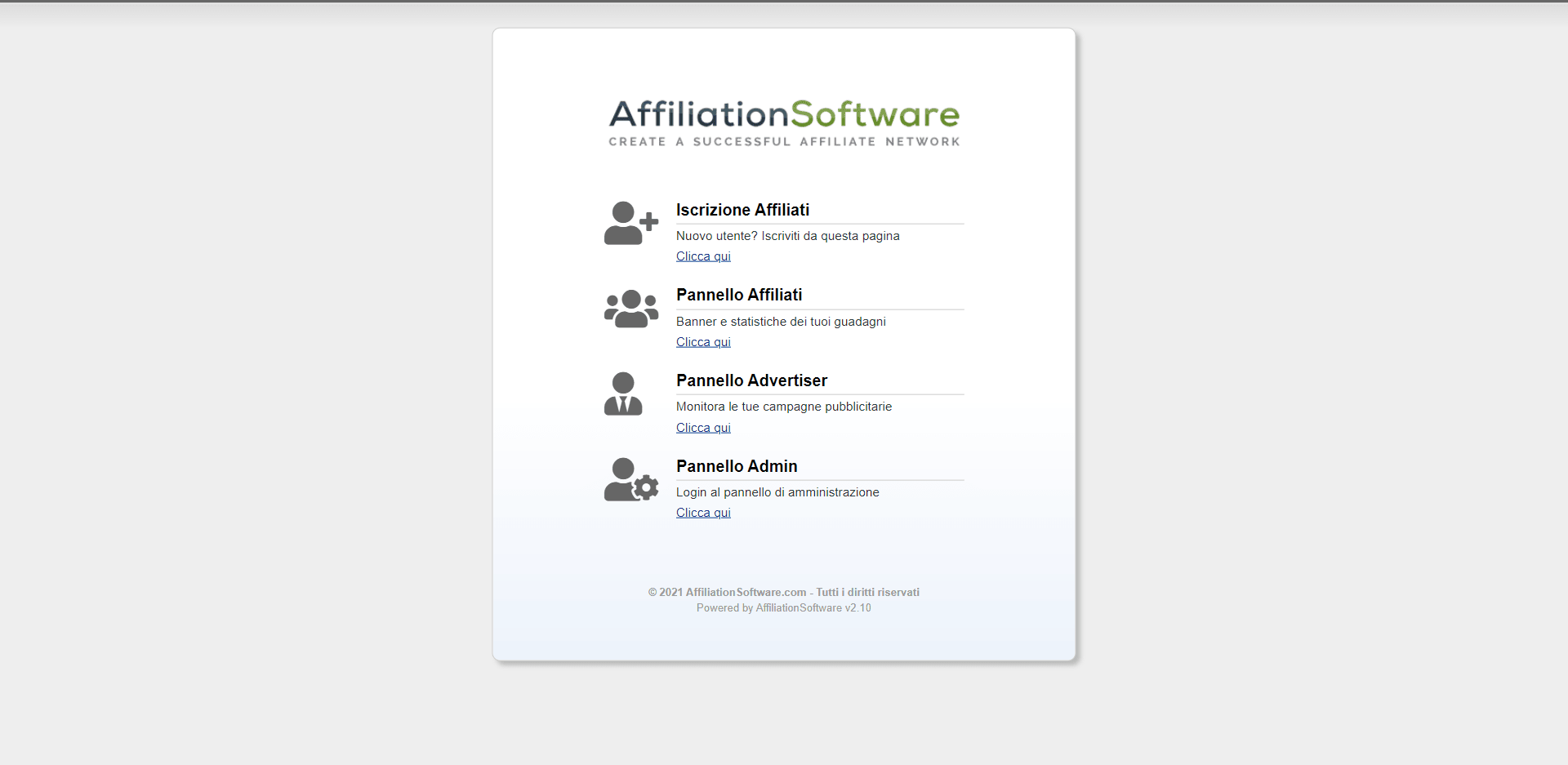1568x765 pixels.
Task: Follow the 'Clicca qui' link under Pannello Affiliati
Action: 703,342
